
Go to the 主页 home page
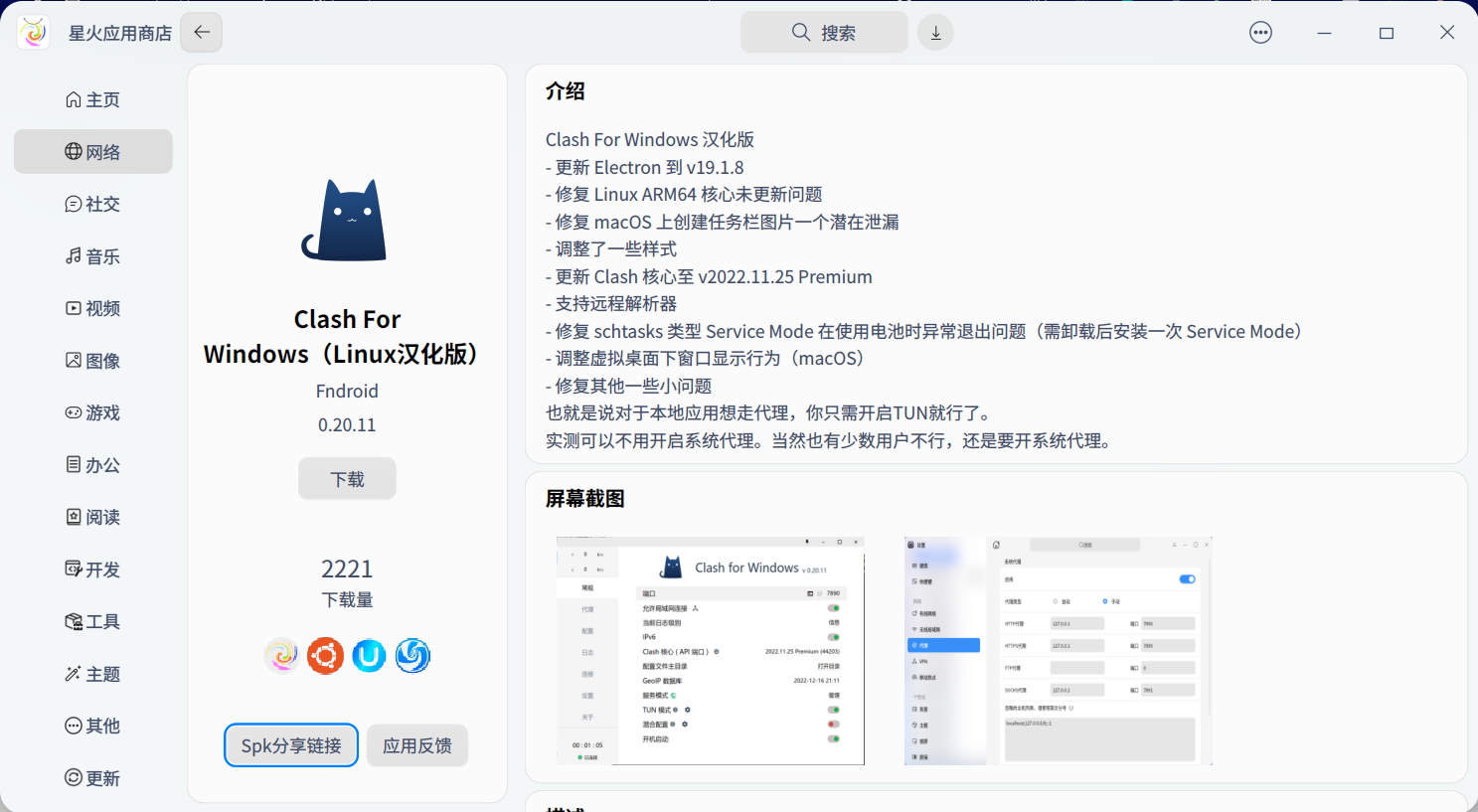pos(92,99)
